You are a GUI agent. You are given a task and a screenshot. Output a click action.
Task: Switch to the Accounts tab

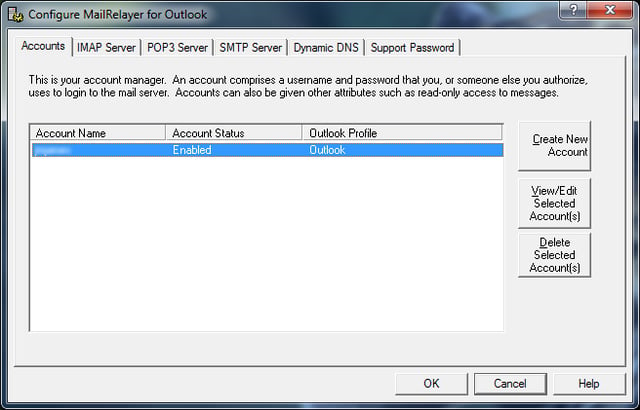click(x=43, y=47)
